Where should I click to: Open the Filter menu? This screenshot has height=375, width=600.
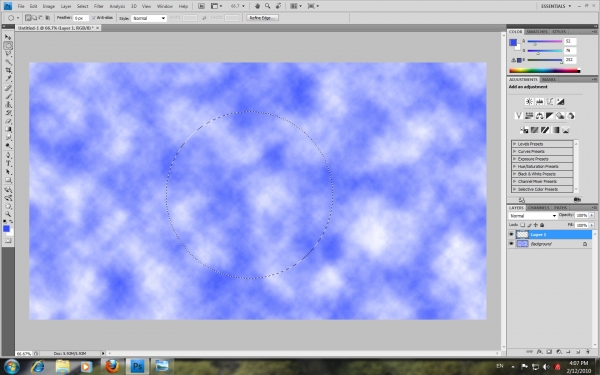click(x=99, y=6)
